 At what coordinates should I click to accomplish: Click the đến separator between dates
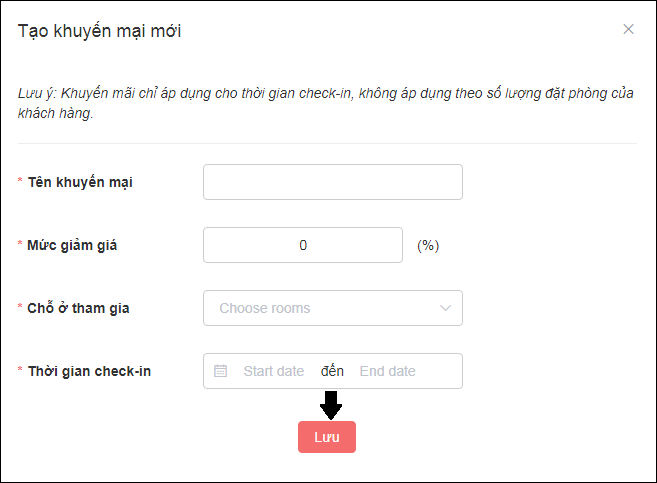pos(332,371)
